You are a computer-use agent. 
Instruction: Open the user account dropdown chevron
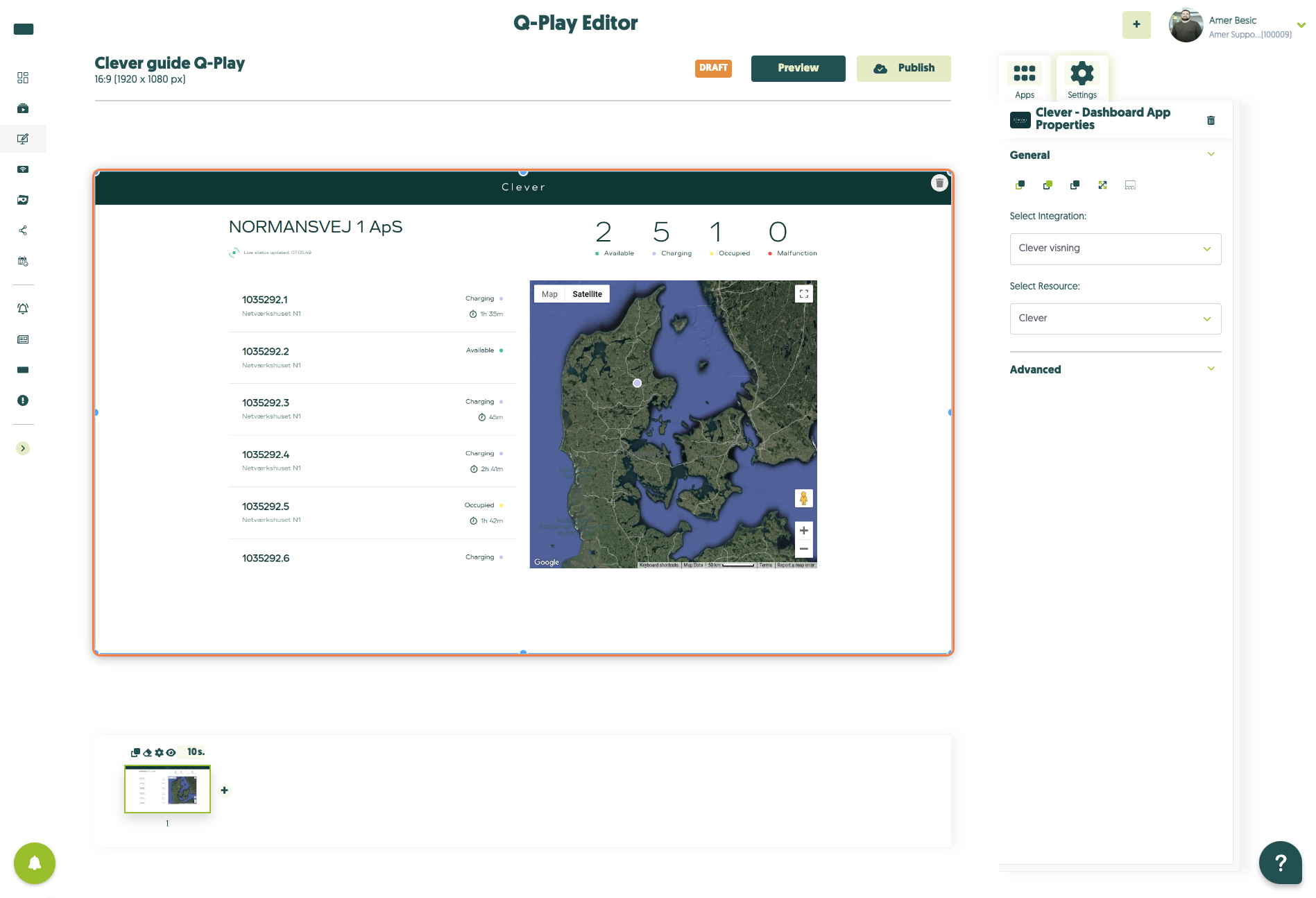click(1301, 25)
